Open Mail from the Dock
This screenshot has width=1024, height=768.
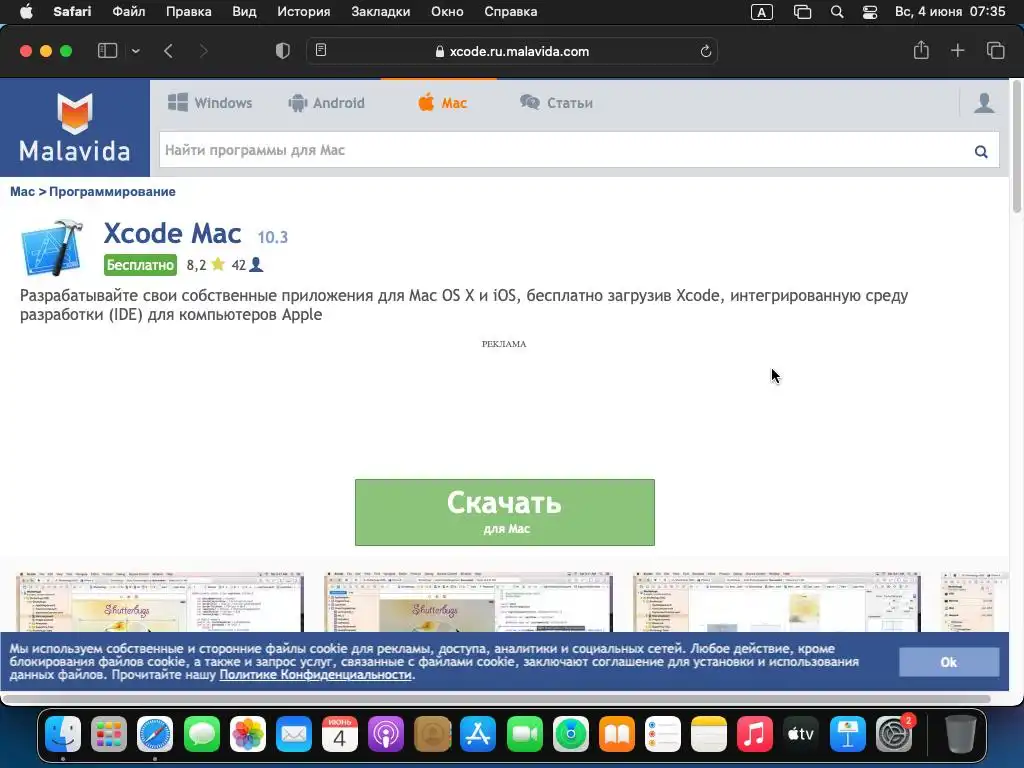click(x=293, y=734)
